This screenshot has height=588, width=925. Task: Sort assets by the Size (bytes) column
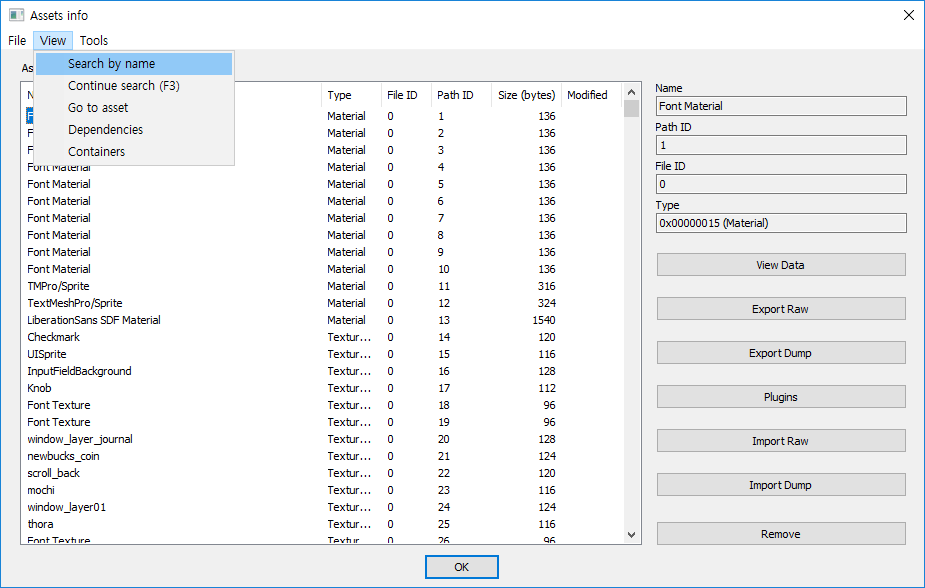tap(526, 95)
